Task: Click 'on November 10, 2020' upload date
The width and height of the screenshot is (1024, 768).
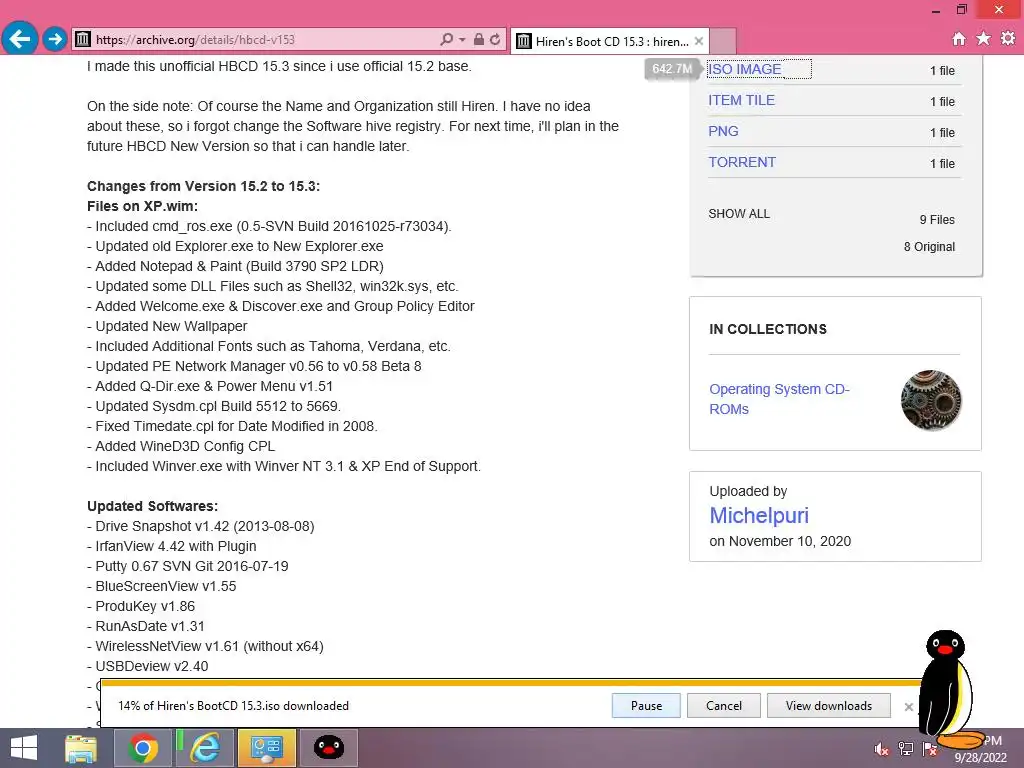Action: pyautogui.click(x=780, y=541)
